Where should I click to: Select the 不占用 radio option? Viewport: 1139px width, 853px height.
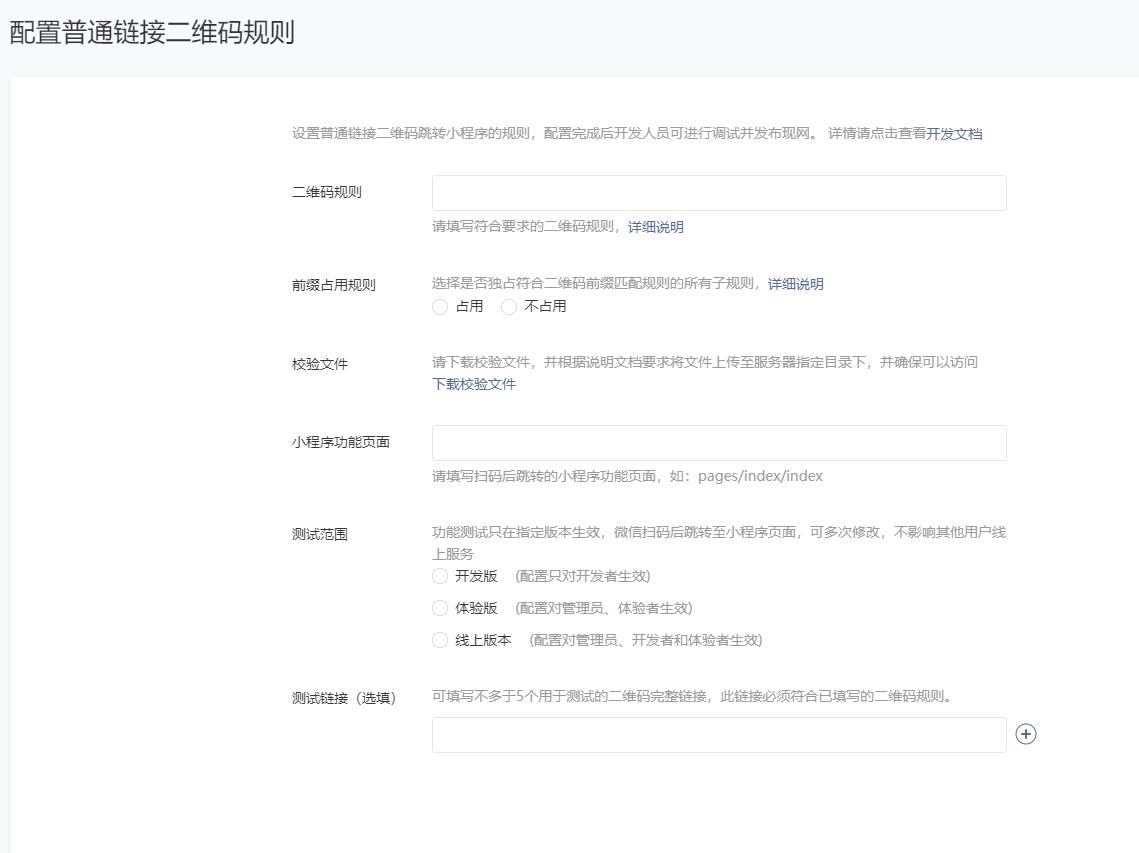pos(509,307)
